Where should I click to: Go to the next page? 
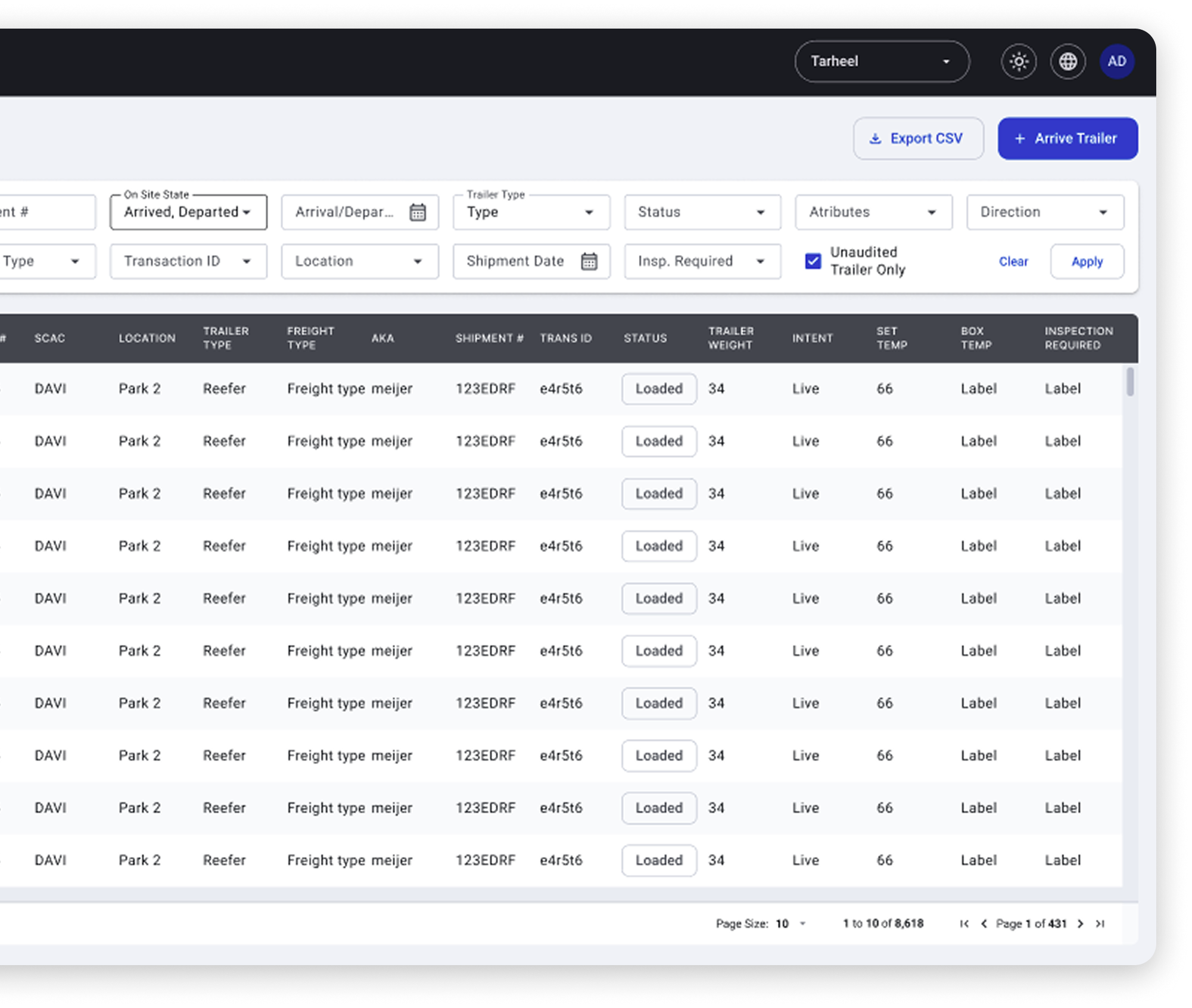pos(1080,923)
